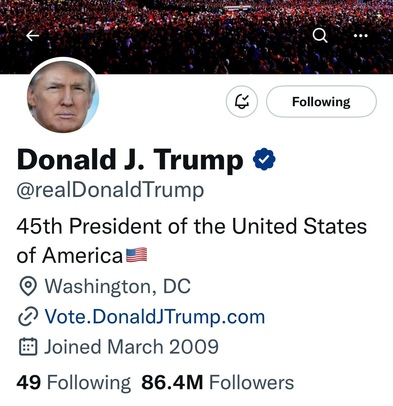
Task: Toggle notifications with the bell icon
Action: 242,102
